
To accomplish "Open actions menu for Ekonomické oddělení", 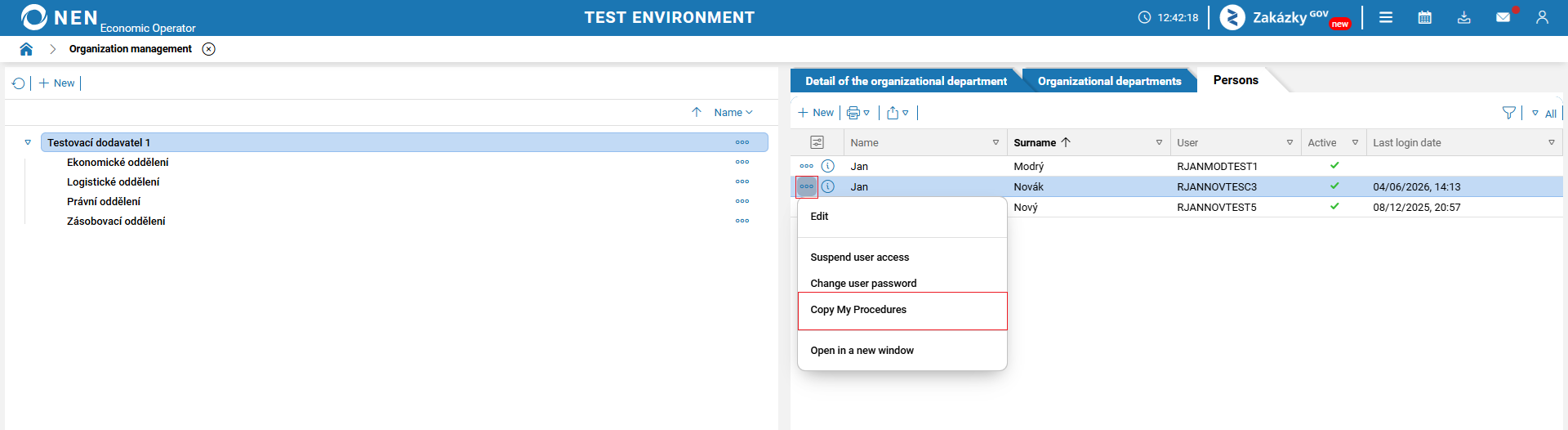I will (742, 162).
